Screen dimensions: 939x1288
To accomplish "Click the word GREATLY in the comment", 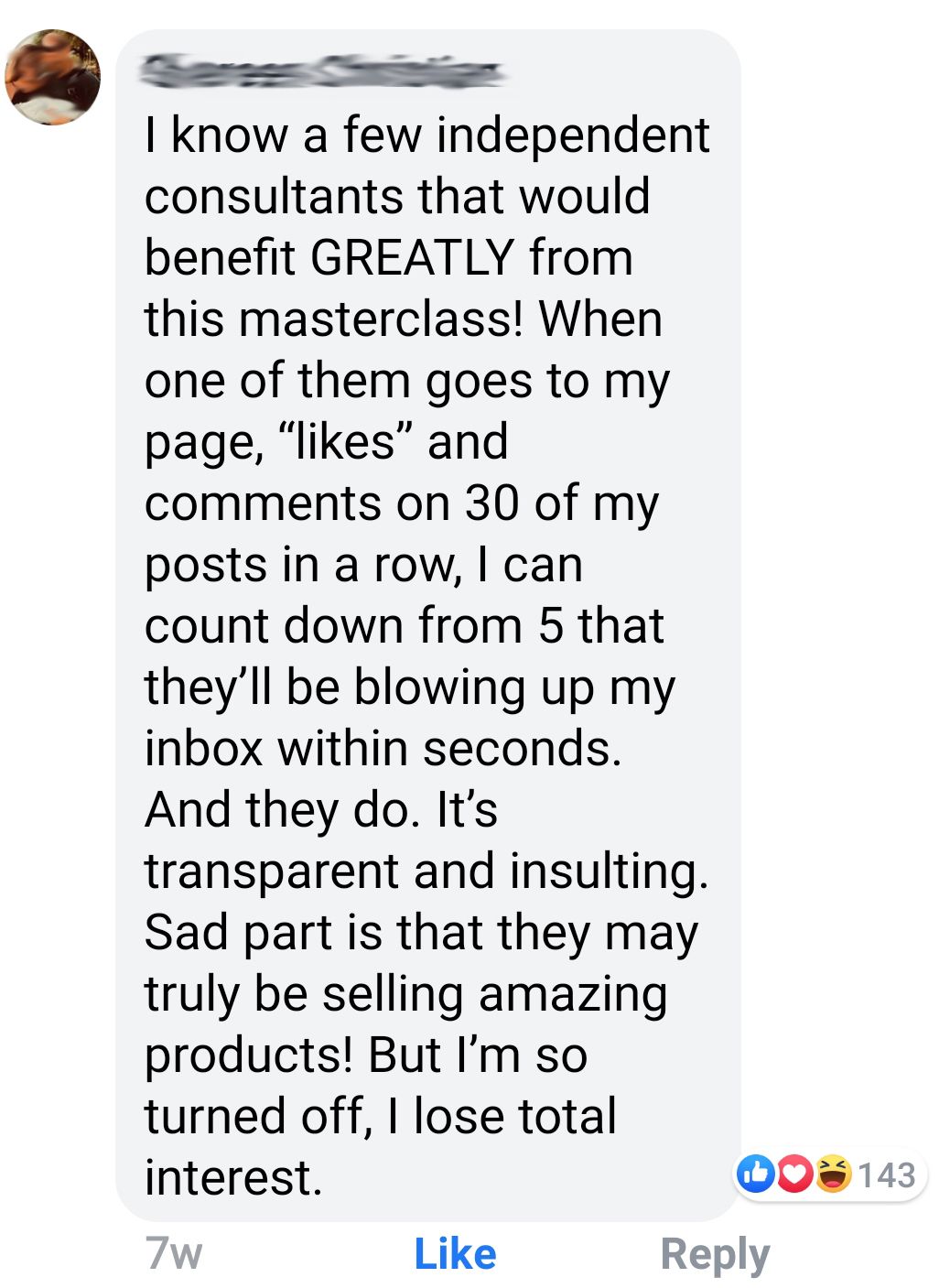I will pos(412,257).
